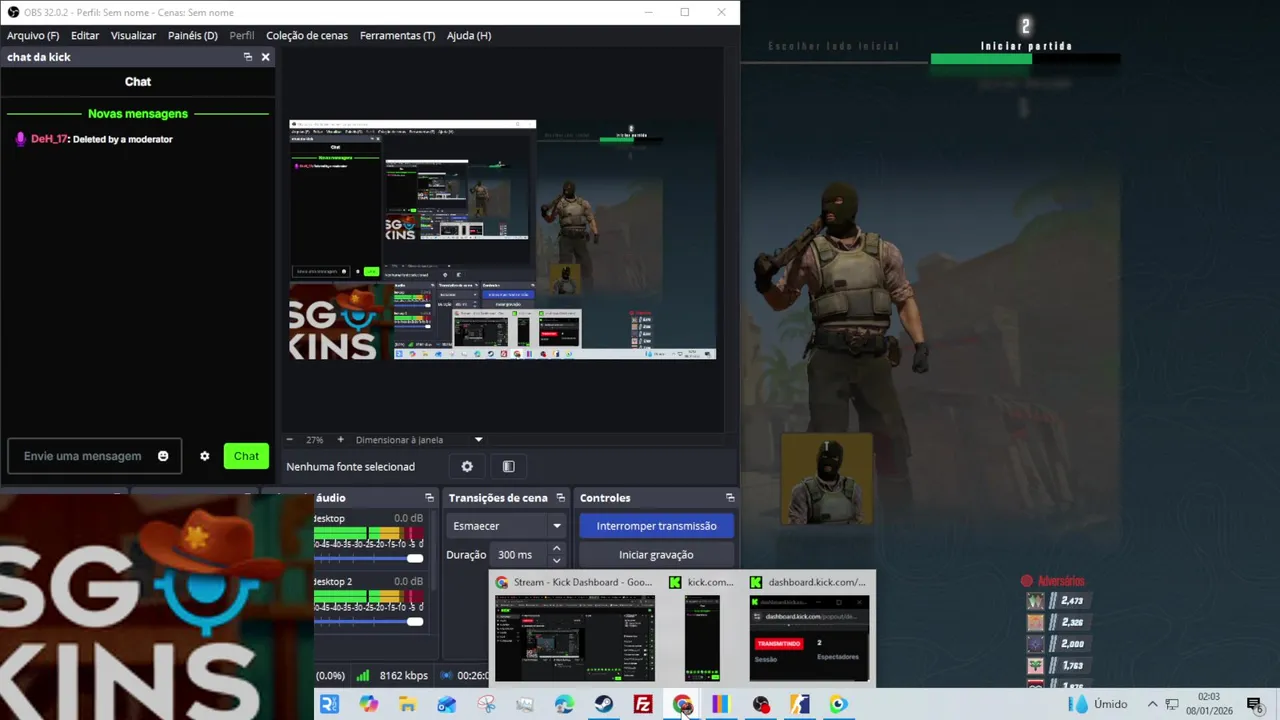This screenshot has width=1280, height=720.
Task: Show hidden system tray icons
Action: [x=1152, y=704]
